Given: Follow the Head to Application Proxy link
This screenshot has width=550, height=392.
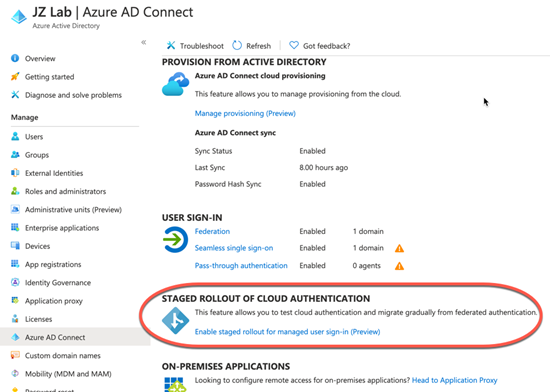Looking at the screenshot, I should tap(455, 380).
